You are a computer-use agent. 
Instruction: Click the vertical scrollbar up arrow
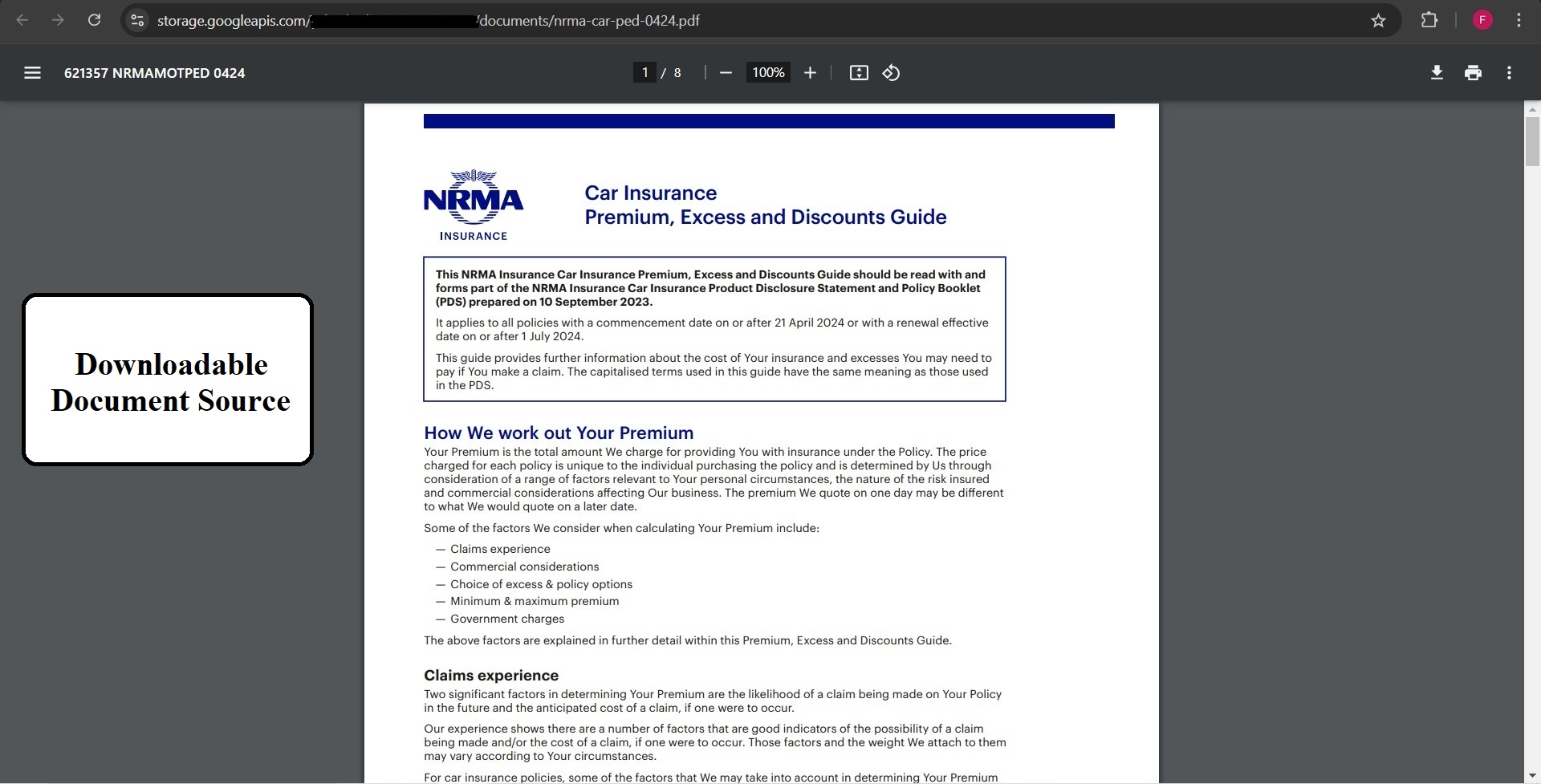[1532, 110]
